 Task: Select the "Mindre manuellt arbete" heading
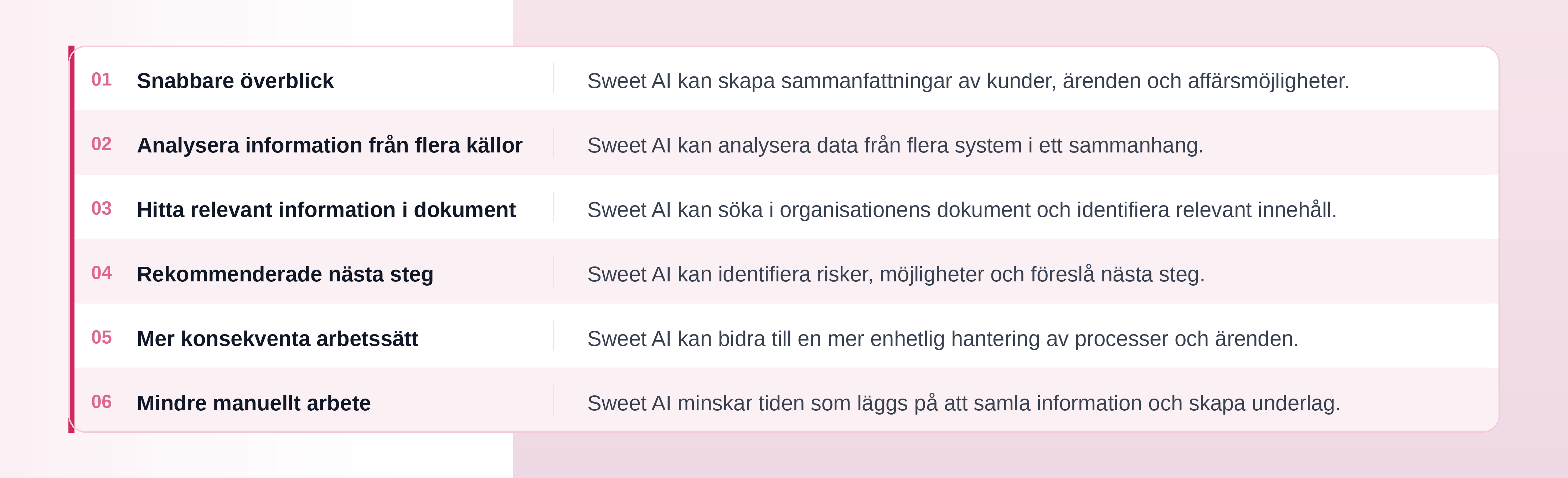[x=253, y=403]
